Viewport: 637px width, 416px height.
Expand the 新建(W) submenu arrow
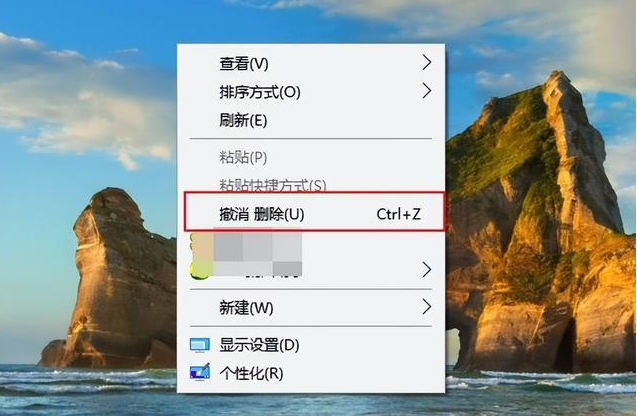(426, 307)
